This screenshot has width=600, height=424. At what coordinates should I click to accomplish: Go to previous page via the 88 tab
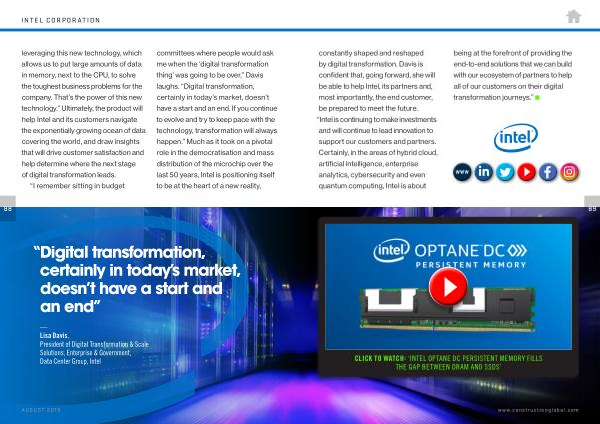8,209
